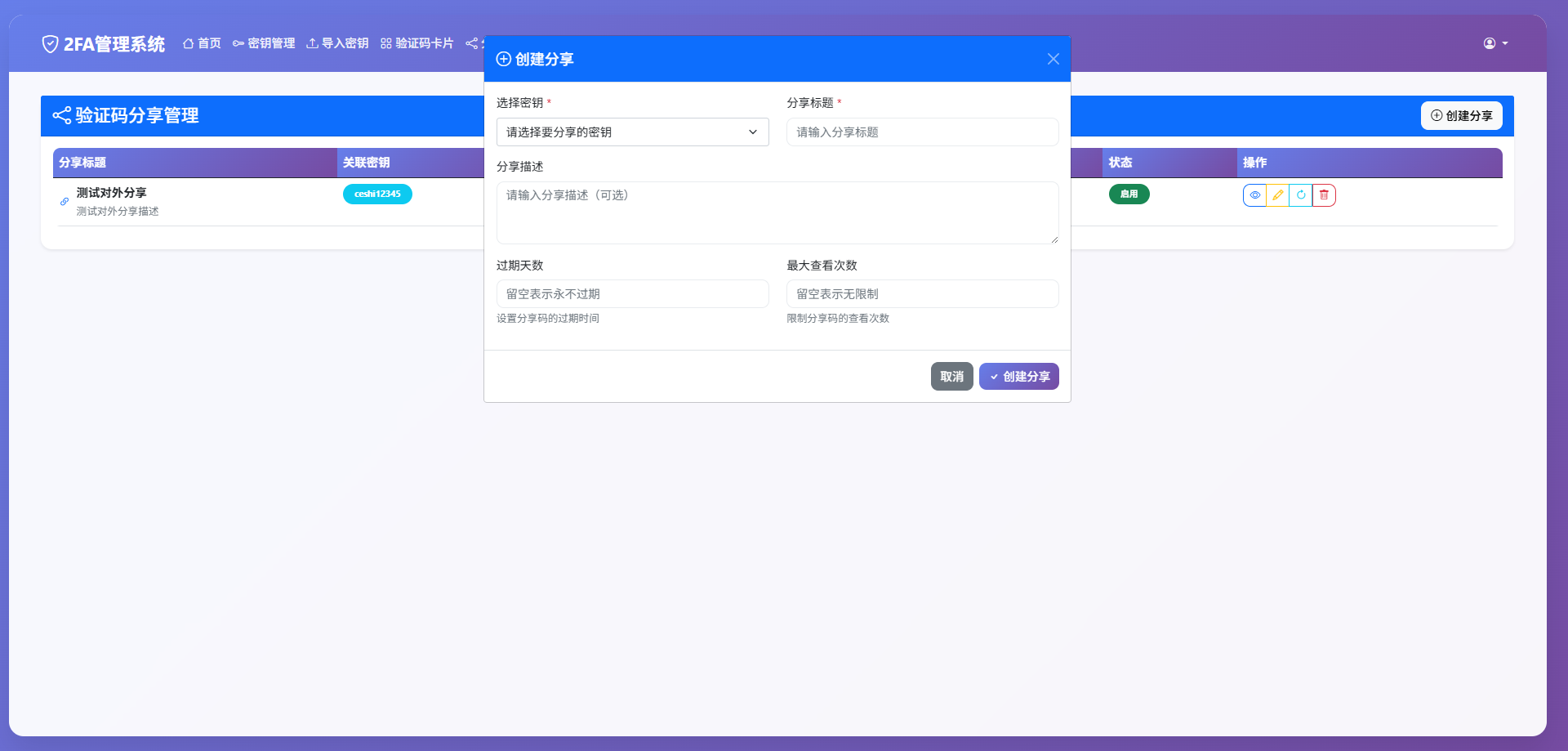The height and width of the screenshot is (751, 1568).
Task: Open the 请选择要分享的密钥 dropdown
Action: point(632,132)
